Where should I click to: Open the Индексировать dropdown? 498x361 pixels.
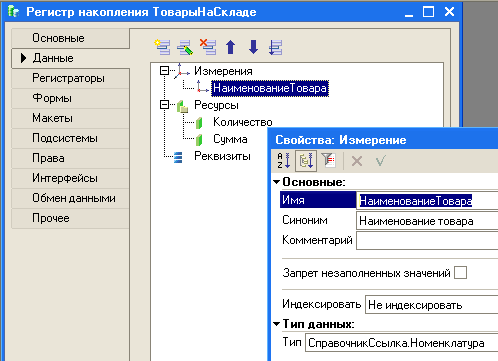click(x=431, y=305)
